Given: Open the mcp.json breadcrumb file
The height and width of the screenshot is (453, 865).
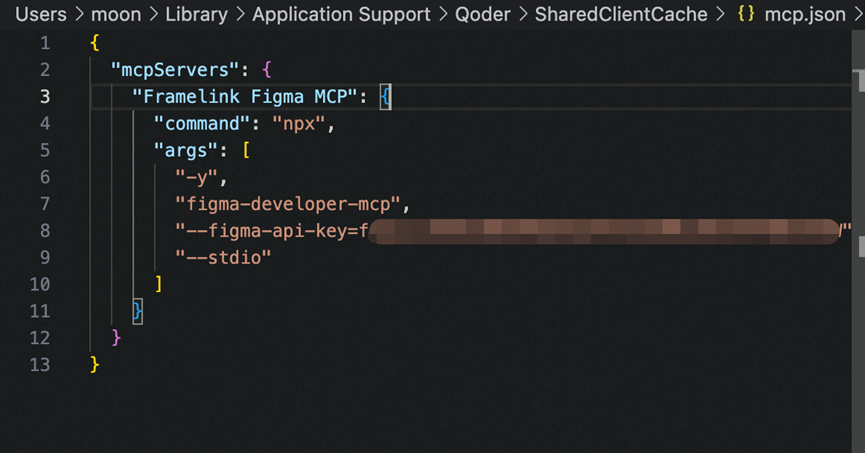Looking at the screenshot, I should (x=805, y=14).
